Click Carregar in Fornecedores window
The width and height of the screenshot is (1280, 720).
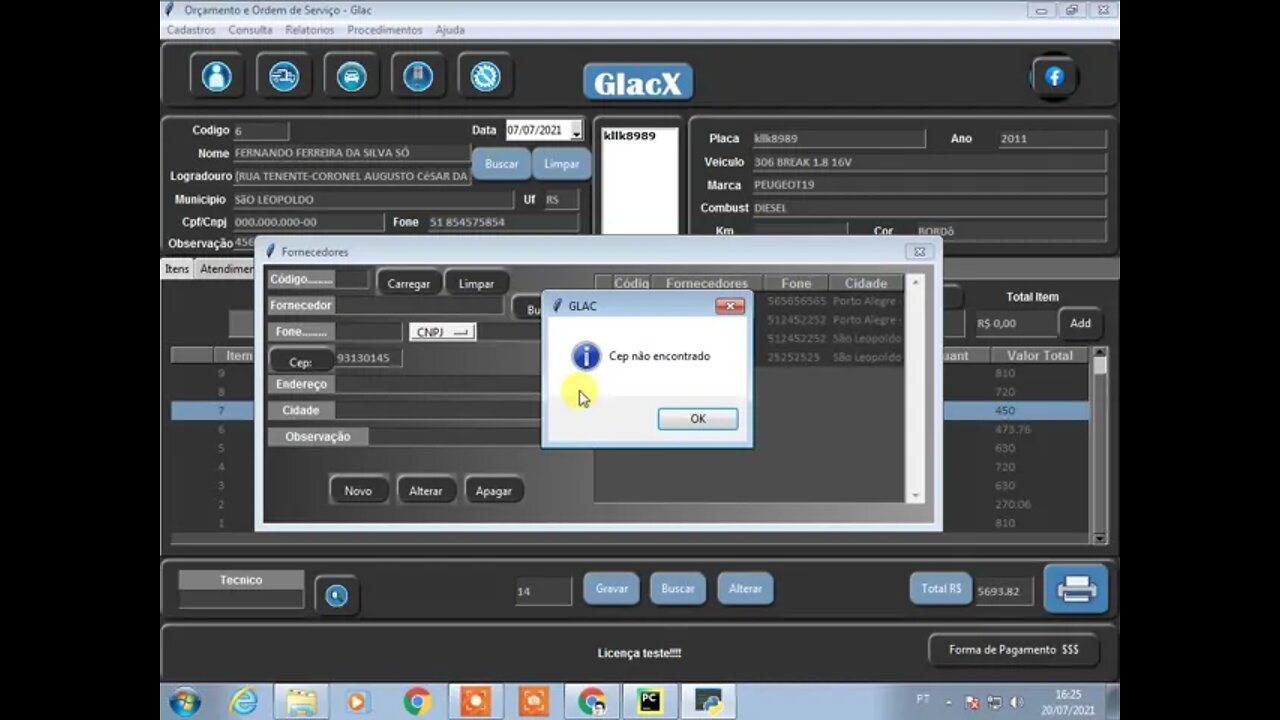(409, 284)
